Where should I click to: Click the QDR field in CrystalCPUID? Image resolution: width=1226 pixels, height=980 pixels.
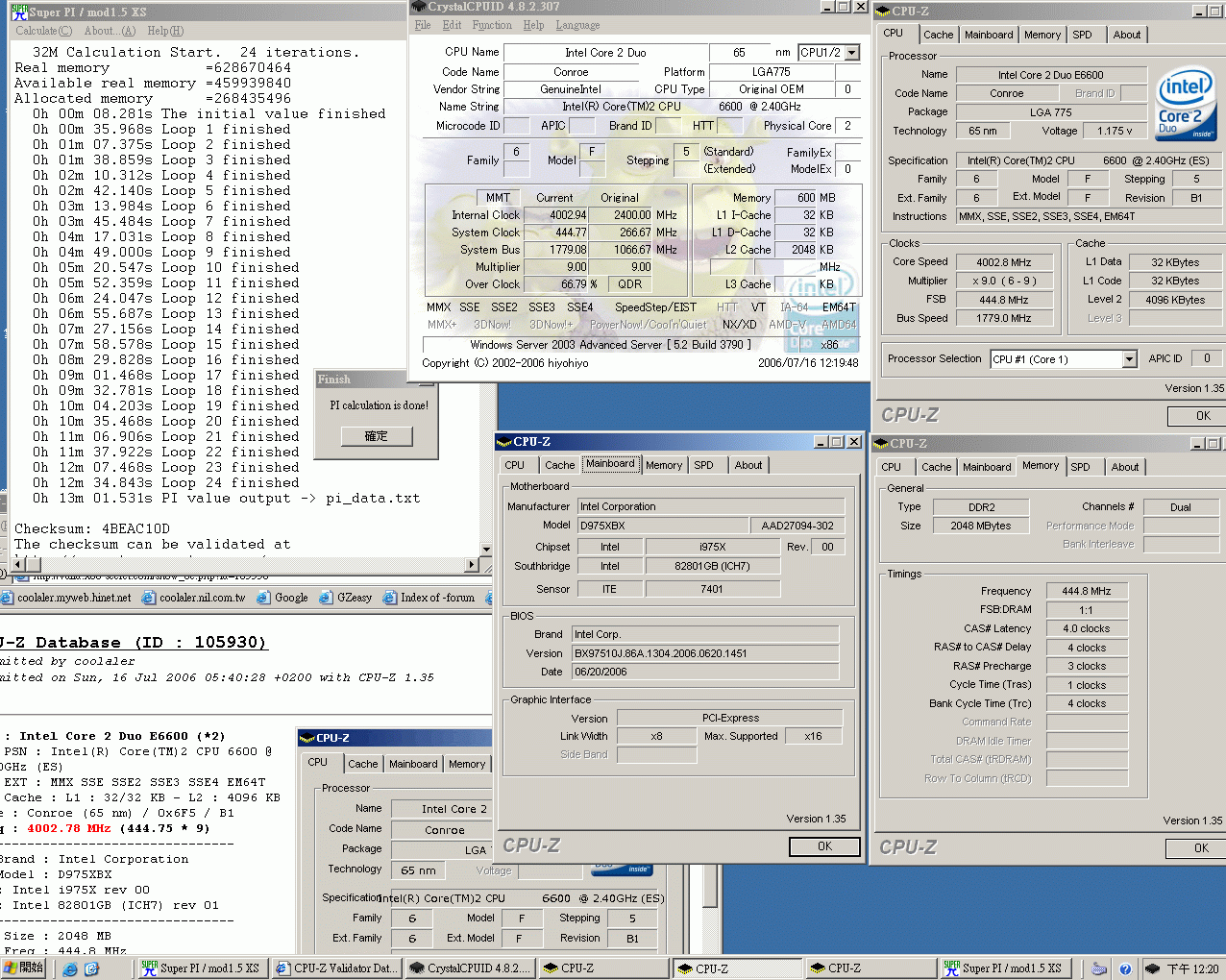pos(629,284)
